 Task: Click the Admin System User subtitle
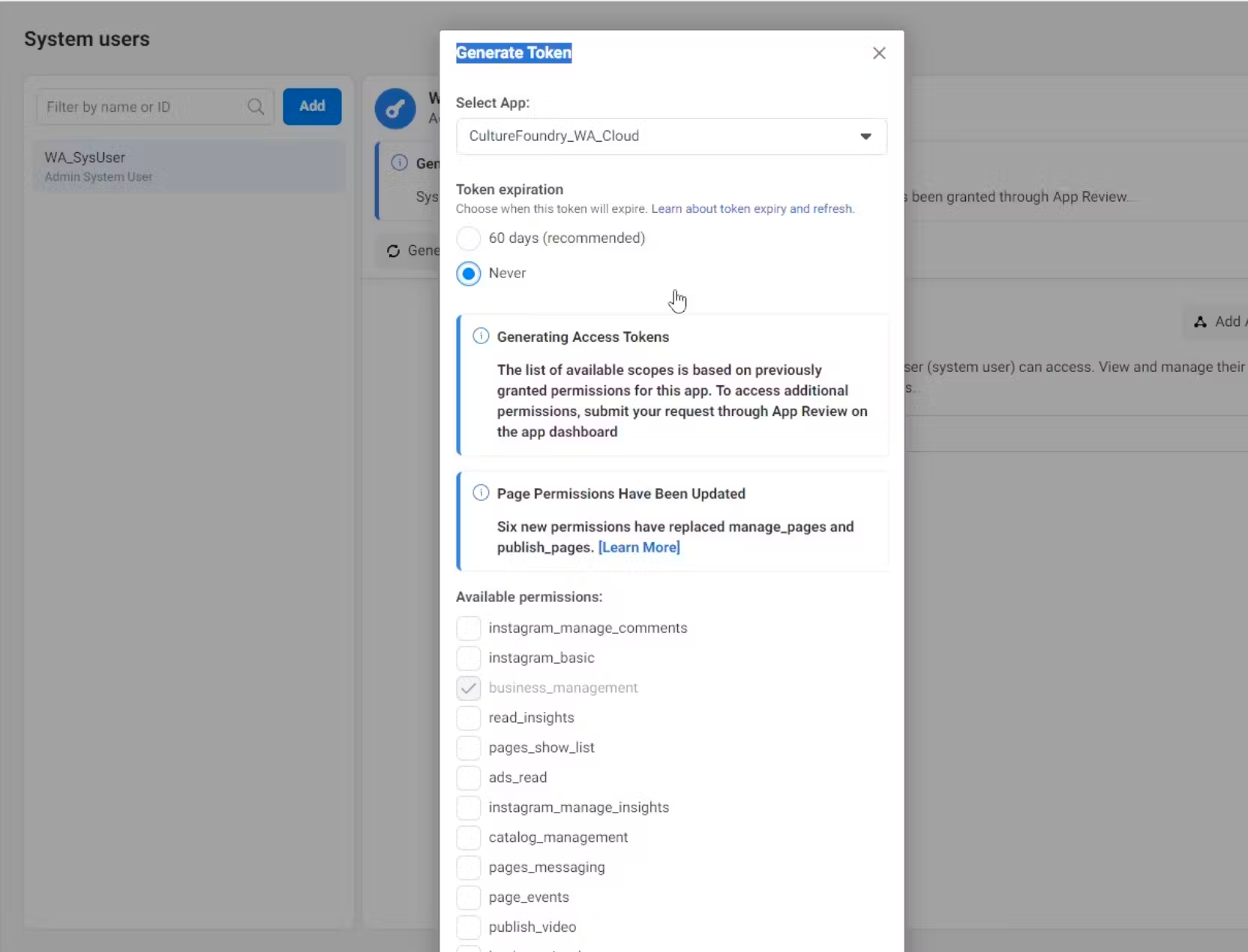(98, 177)
